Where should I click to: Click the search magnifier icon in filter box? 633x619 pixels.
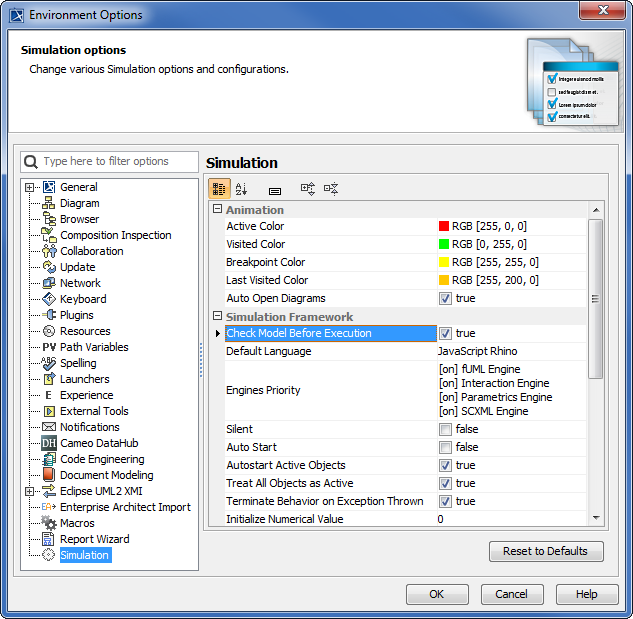[x=31, y=162]
